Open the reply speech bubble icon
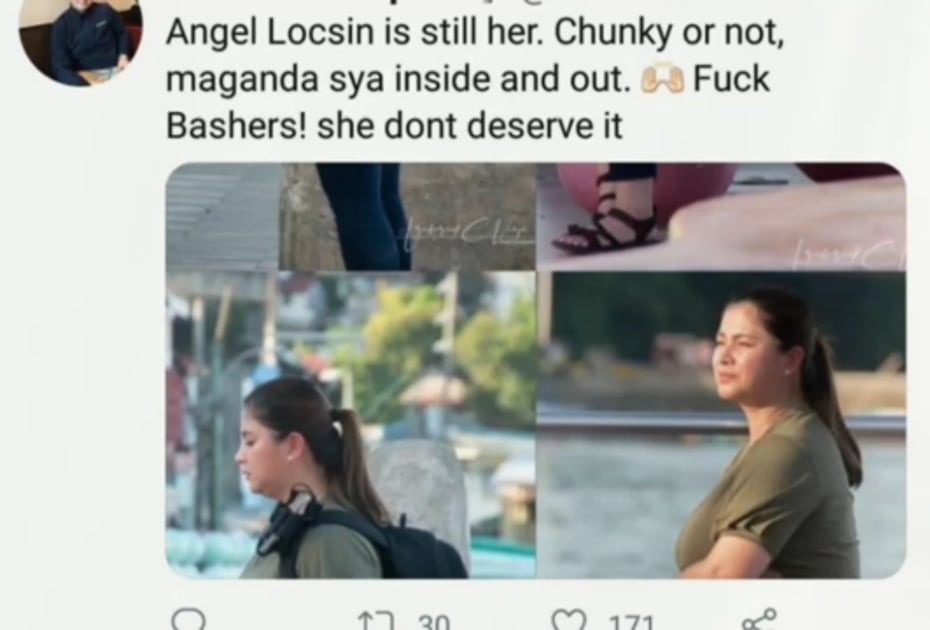 (188, 619)
